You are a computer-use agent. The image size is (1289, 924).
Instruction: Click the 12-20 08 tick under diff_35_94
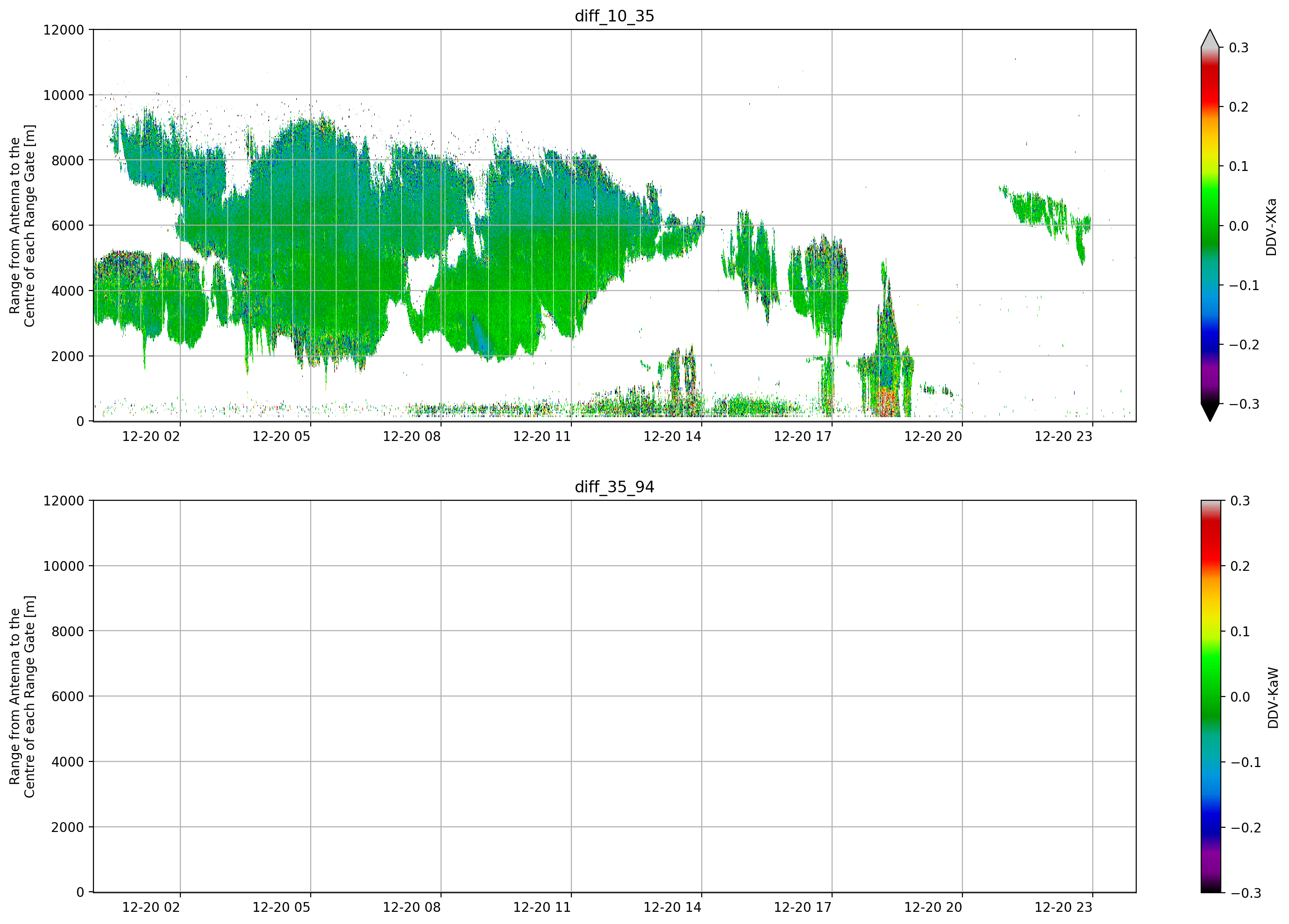(x=412, y=908)
